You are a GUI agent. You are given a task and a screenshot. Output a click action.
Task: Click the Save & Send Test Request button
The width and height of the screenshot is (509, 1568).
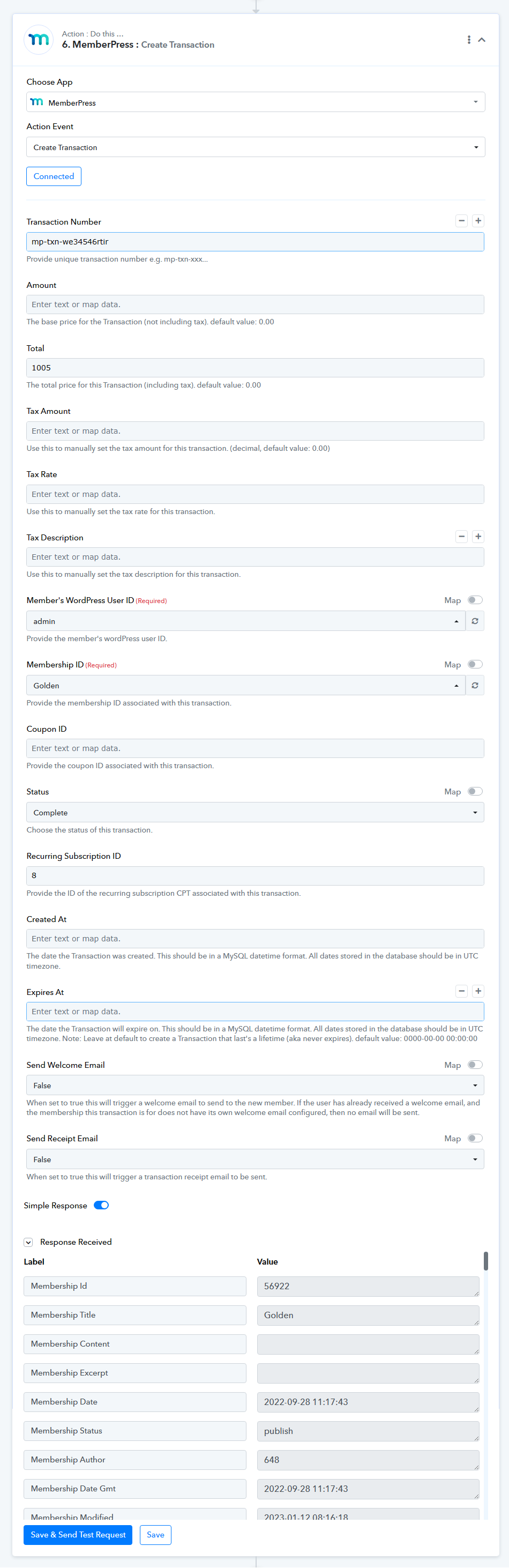(x=78, y=1535)
